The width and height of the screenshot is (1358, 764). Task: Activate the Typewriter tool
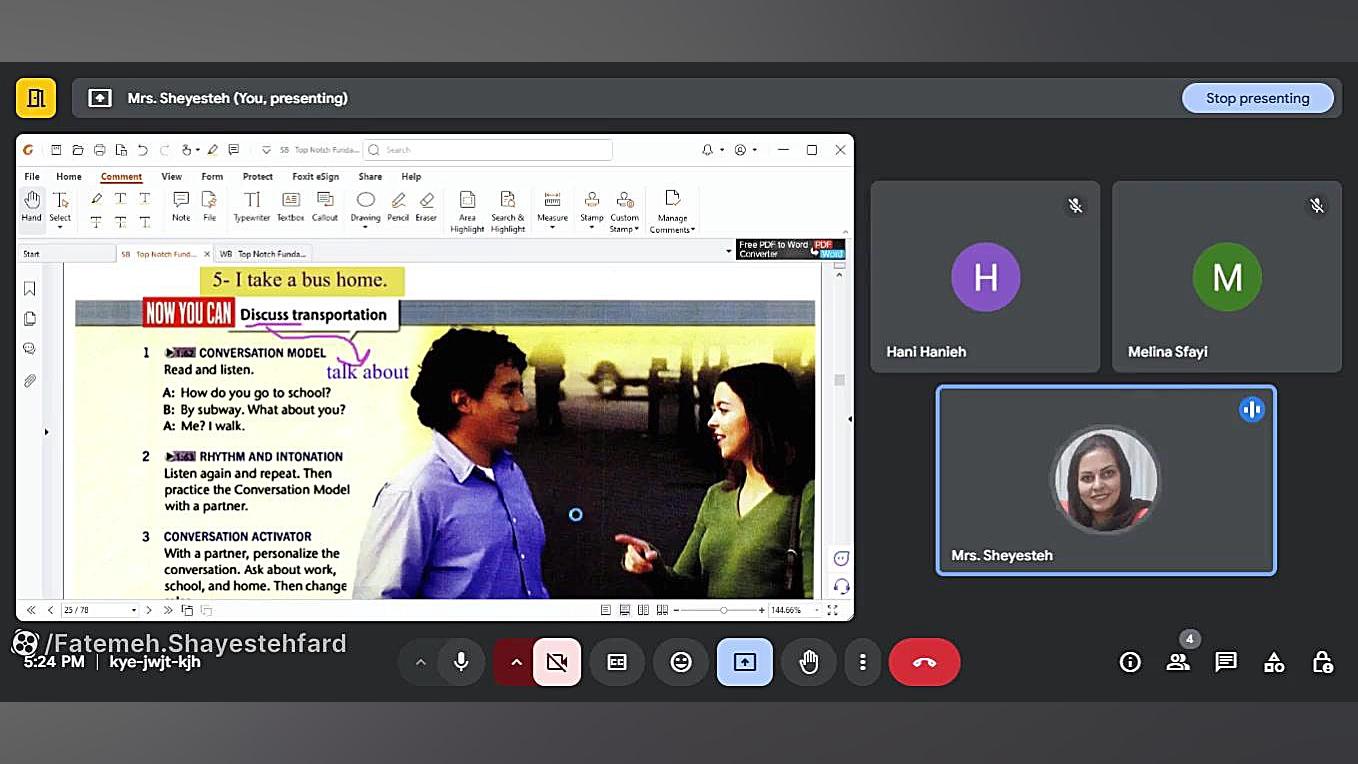252,206
